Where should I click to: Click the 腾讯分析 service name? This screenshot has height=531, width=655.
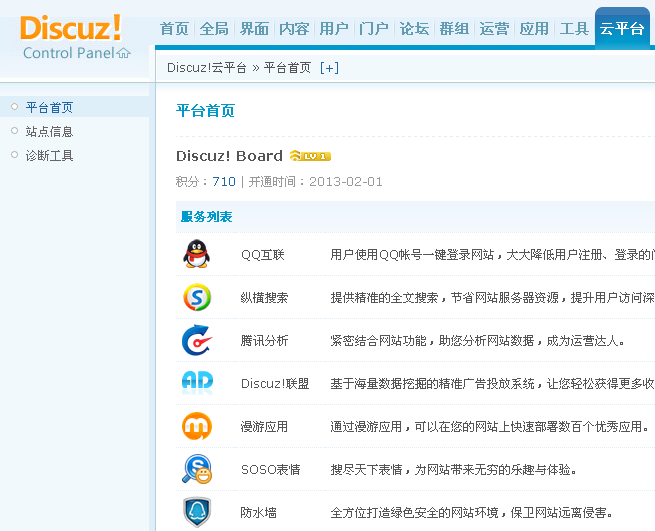click(264, 340)
